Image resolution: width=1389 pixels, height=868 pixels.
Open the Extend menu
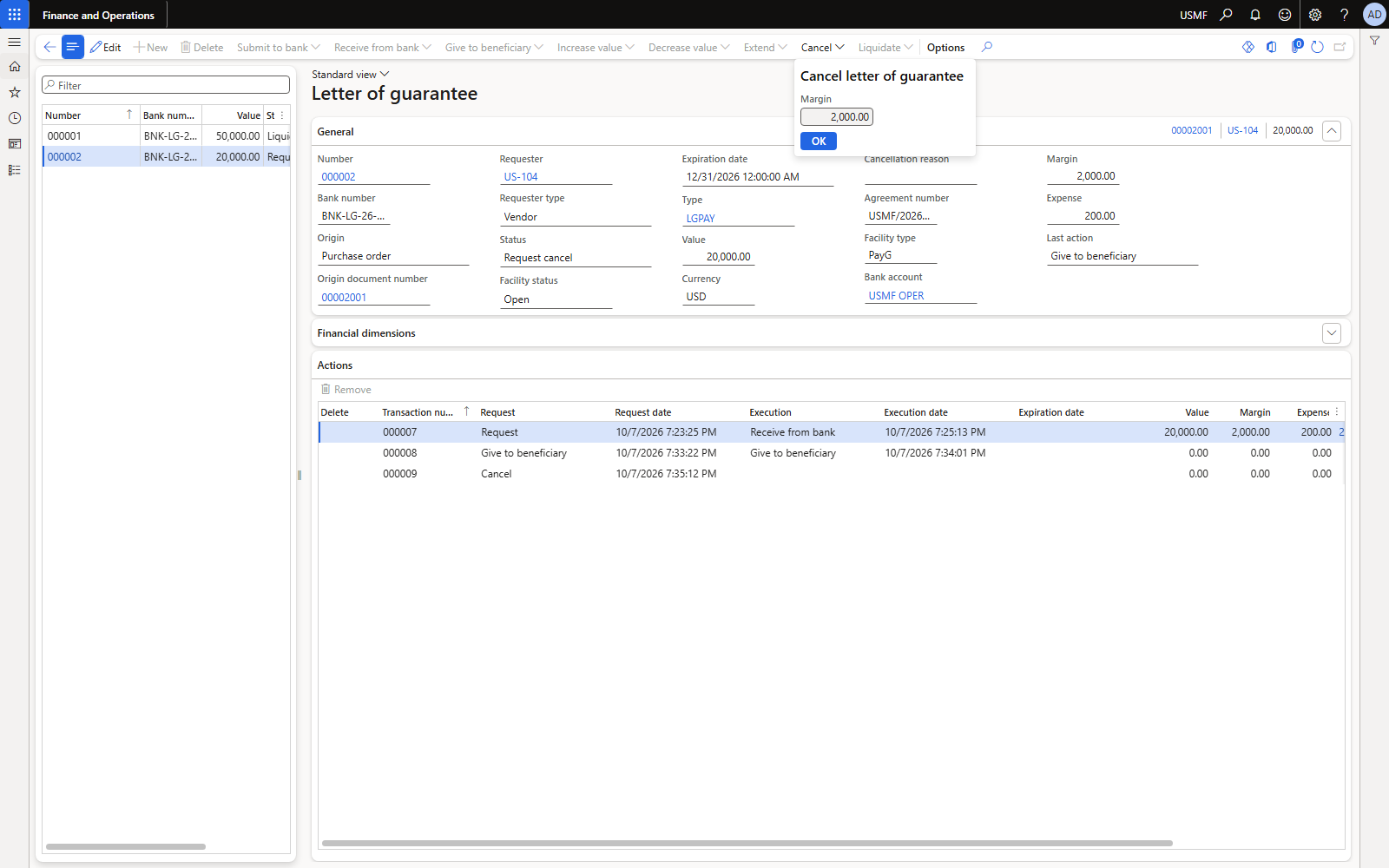tap(766, 48)
